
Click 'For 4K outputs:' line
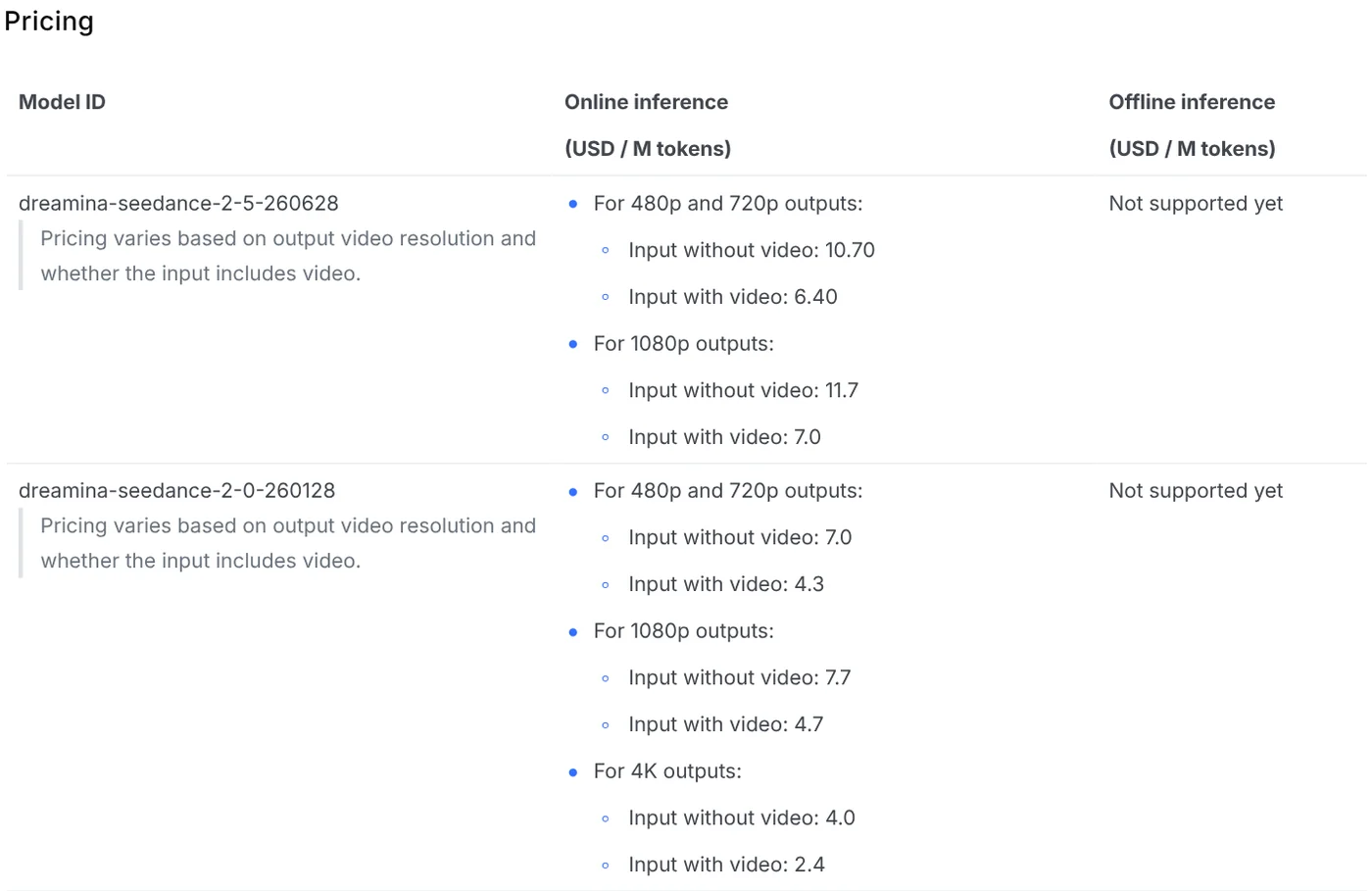pyautogui.click(x=667, y=771)
